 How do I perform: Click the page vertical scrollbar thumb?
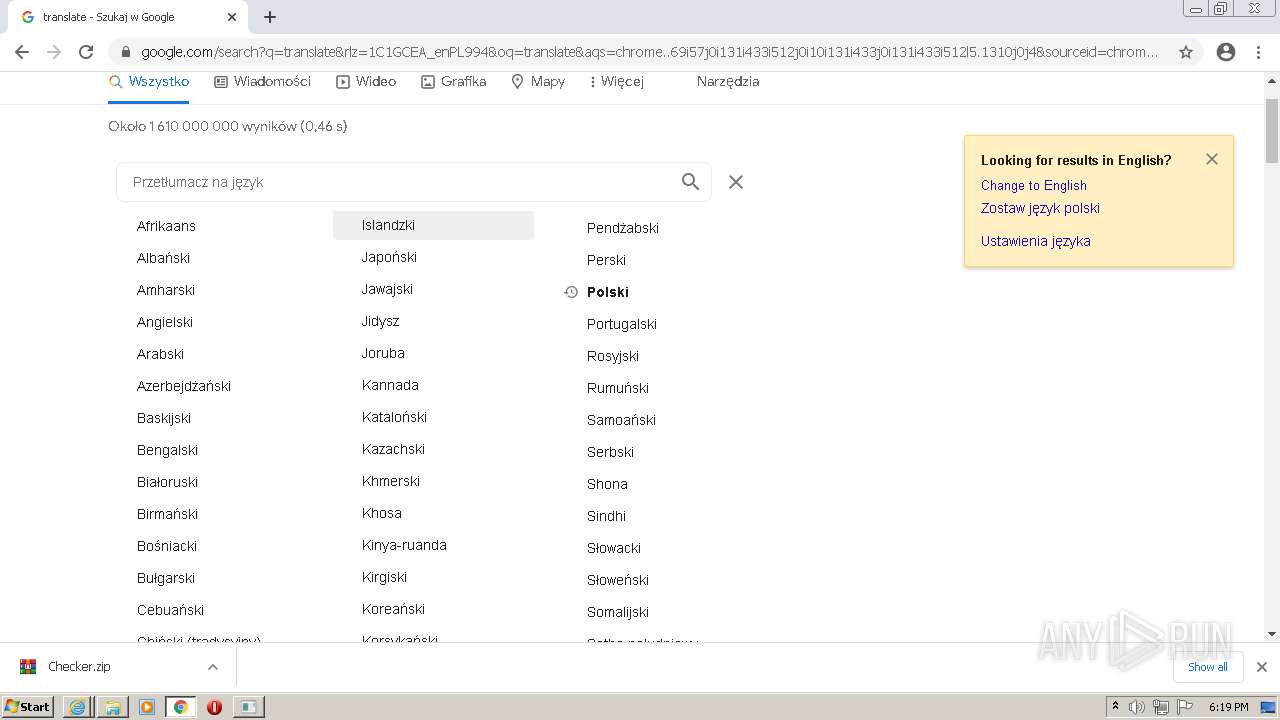[1272, 130]
